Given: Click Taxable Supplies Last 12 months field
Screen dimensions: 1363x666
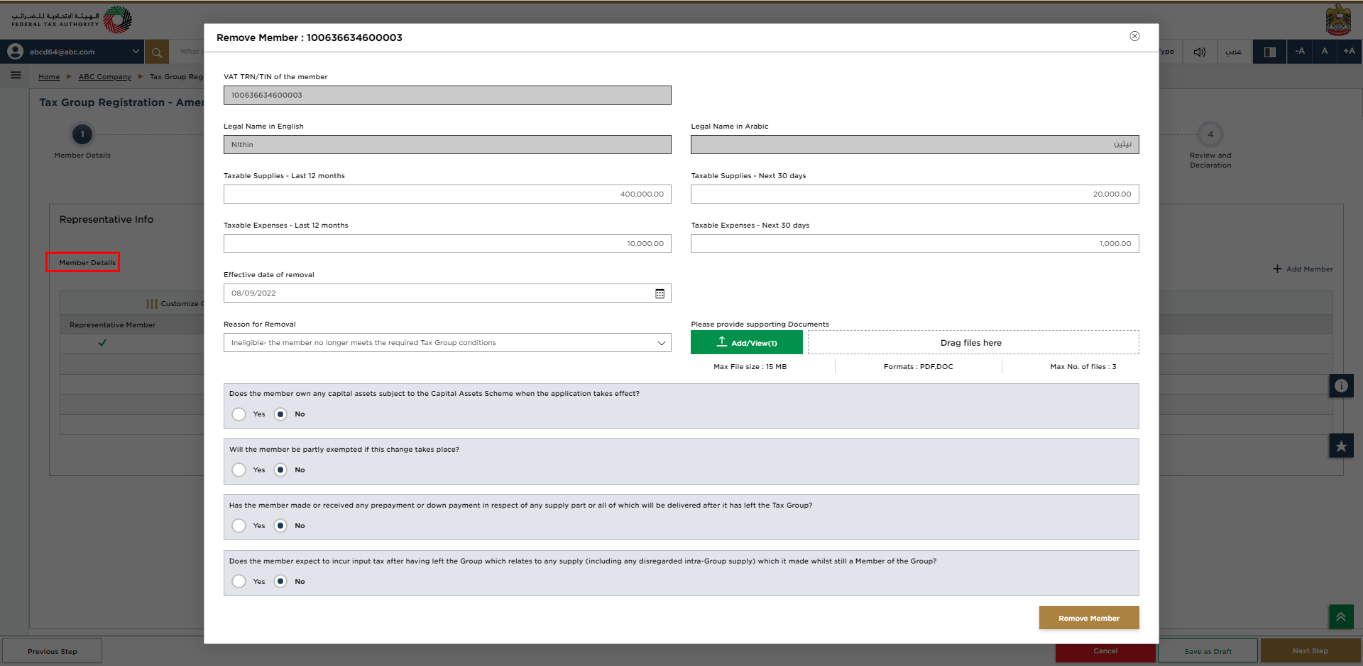Looking at the screenshot, I should point(447,194).
